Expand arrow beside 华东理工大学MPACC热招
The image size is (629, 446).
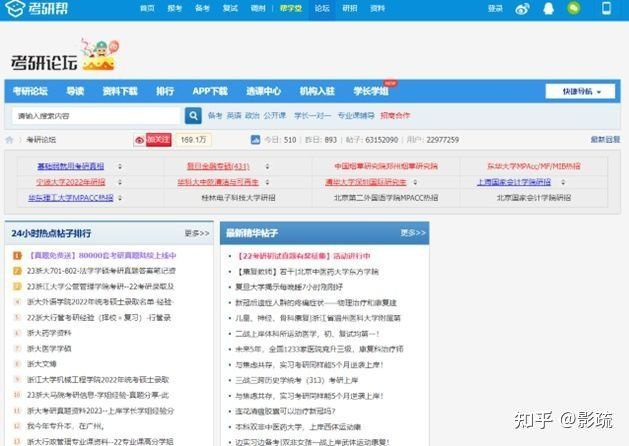120,198
